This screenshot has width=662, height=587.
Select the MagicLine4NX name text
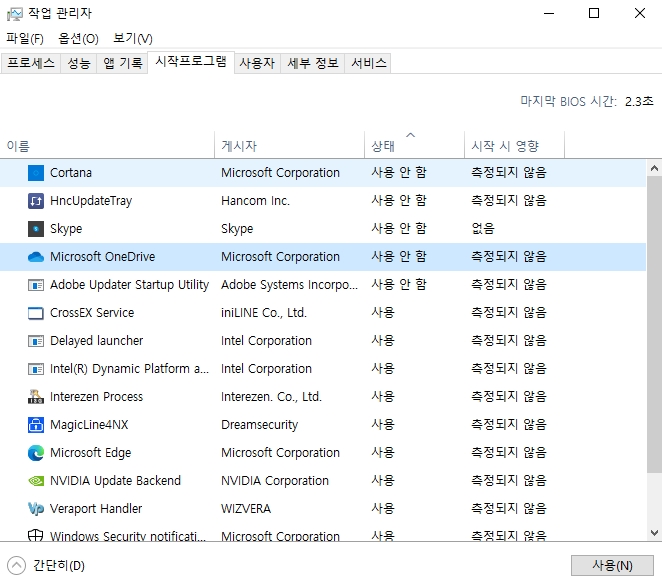pyautogui.click(x=89, y=424)
